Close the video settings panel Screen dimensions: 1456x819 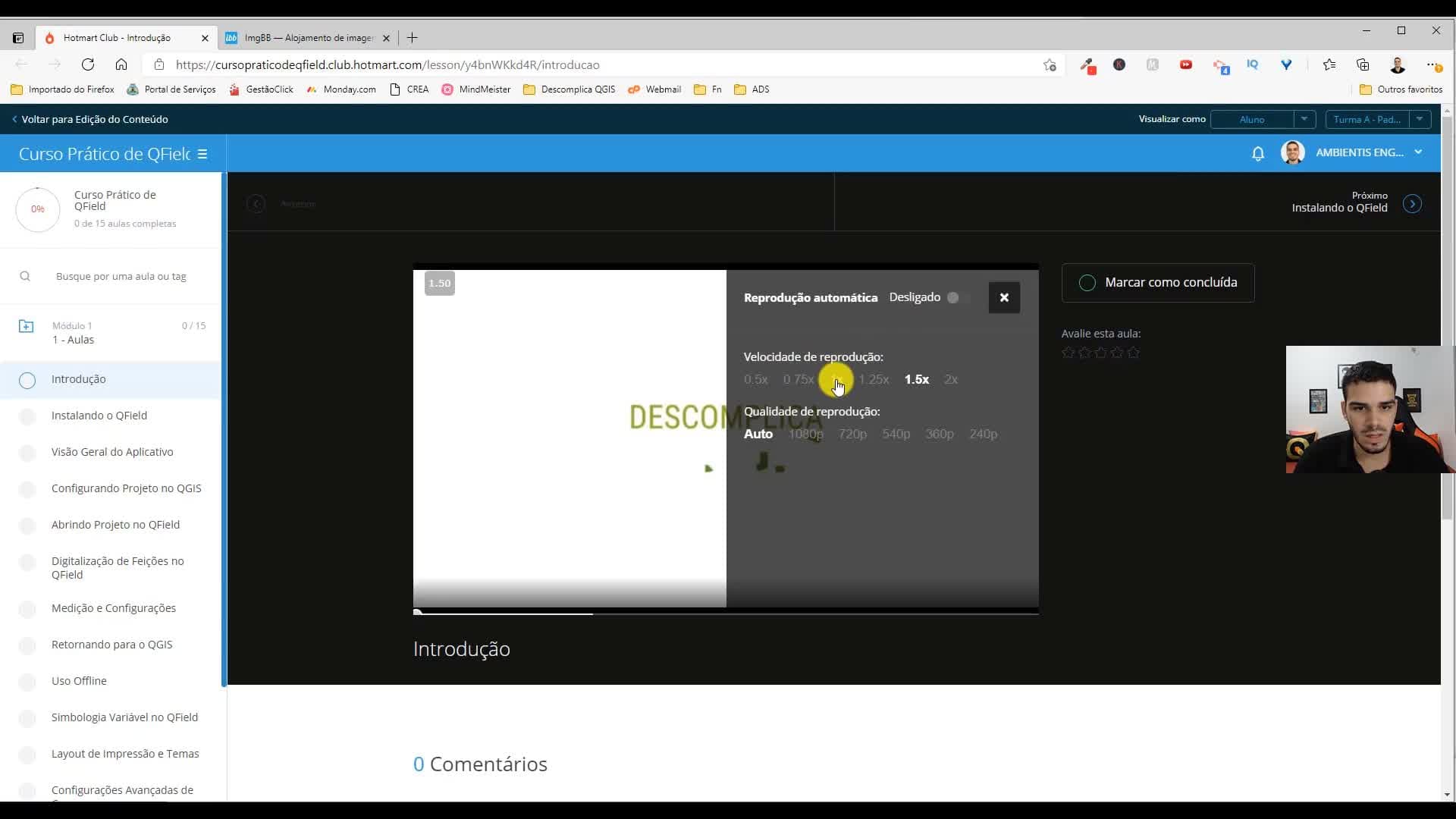pyautogui.click(x=1004, y=297)
